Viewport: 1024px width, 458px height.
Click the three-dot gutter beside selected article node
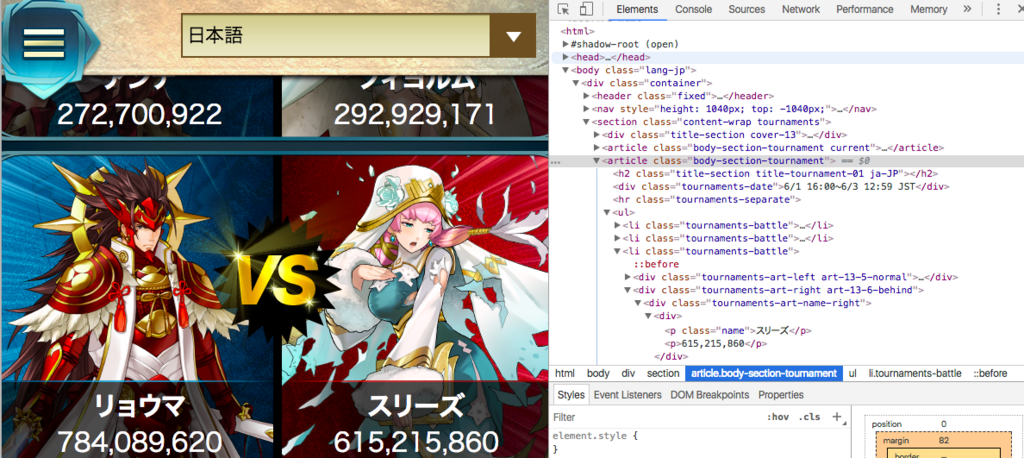(555, 161)
